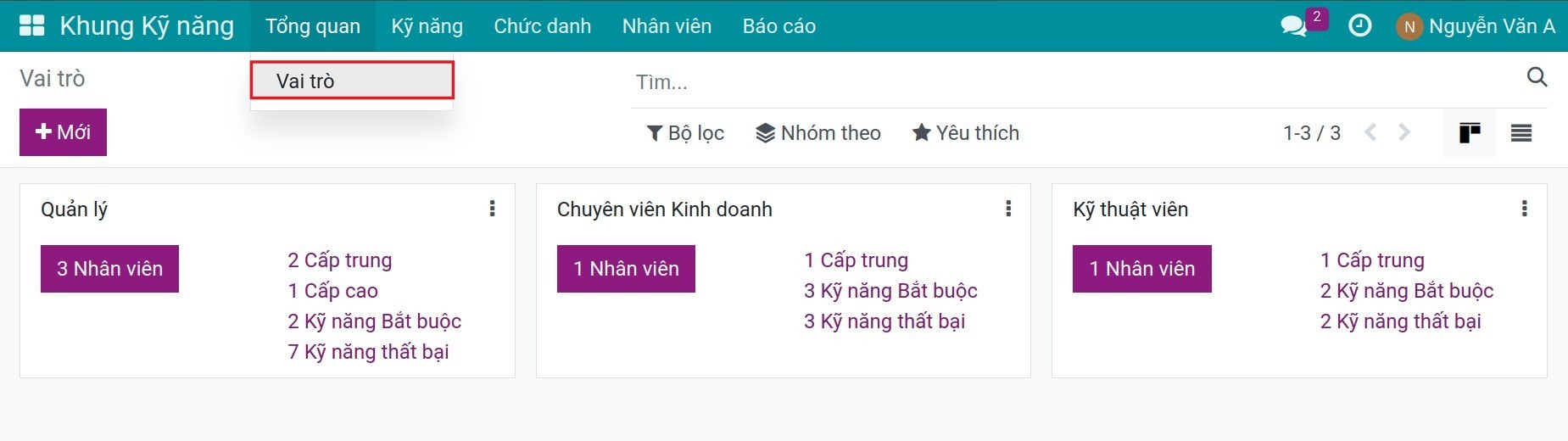
Task: Click Chuyên viên Kinh doanh card title
Action: 665,209
